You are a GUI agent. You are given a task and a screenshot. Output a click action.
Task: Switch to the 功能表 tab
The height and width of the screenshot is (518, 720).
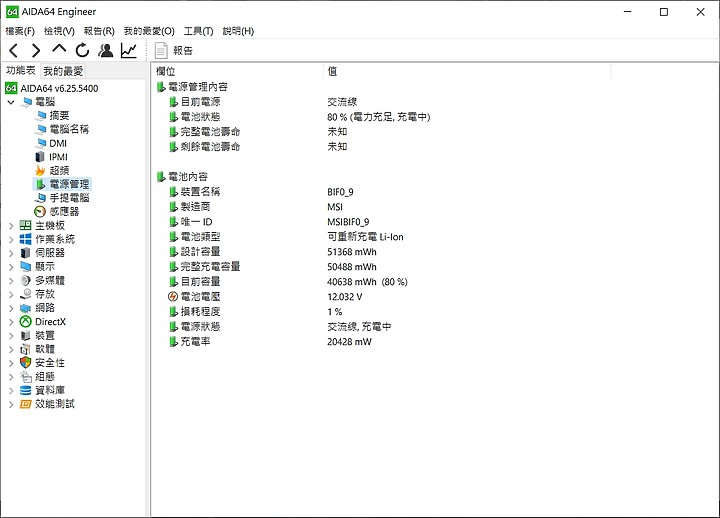point(21,70)
